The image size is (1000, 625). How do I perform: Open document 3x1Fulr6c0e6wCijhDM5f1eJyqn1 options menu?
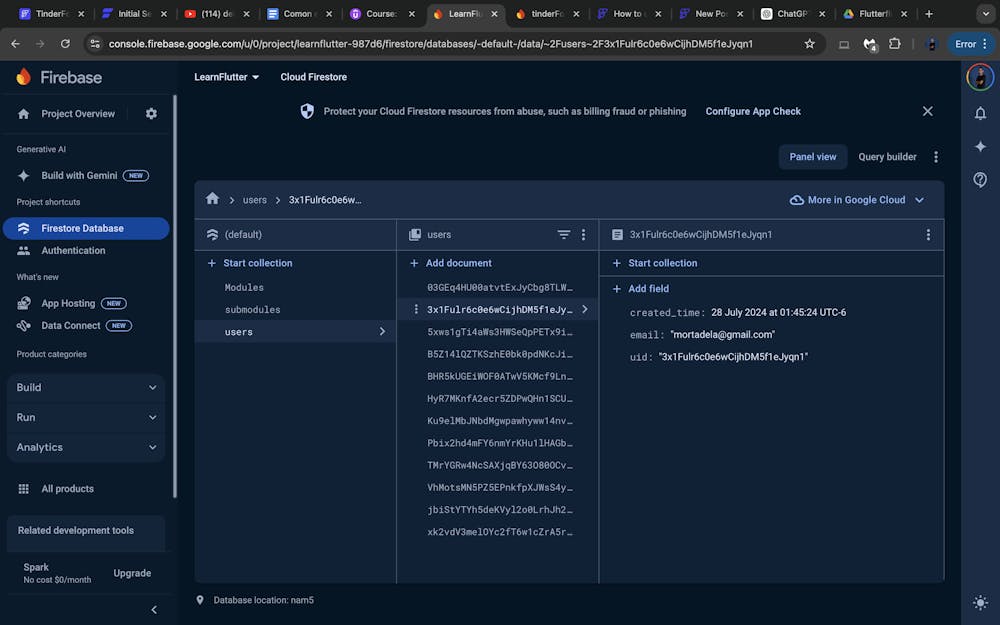(928, 235)
